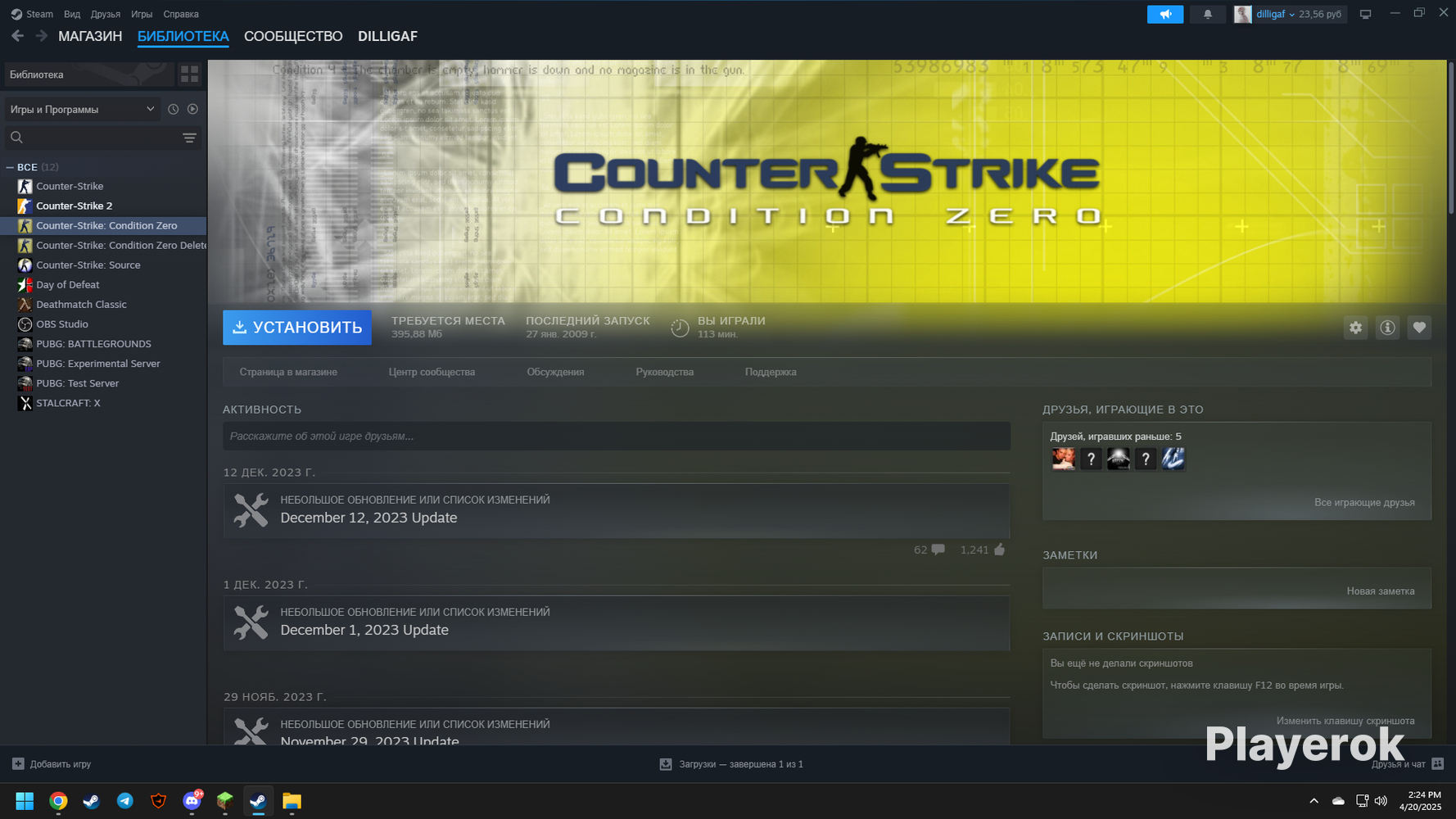Open the December 1, 2023 Update entry

[617, 622]
